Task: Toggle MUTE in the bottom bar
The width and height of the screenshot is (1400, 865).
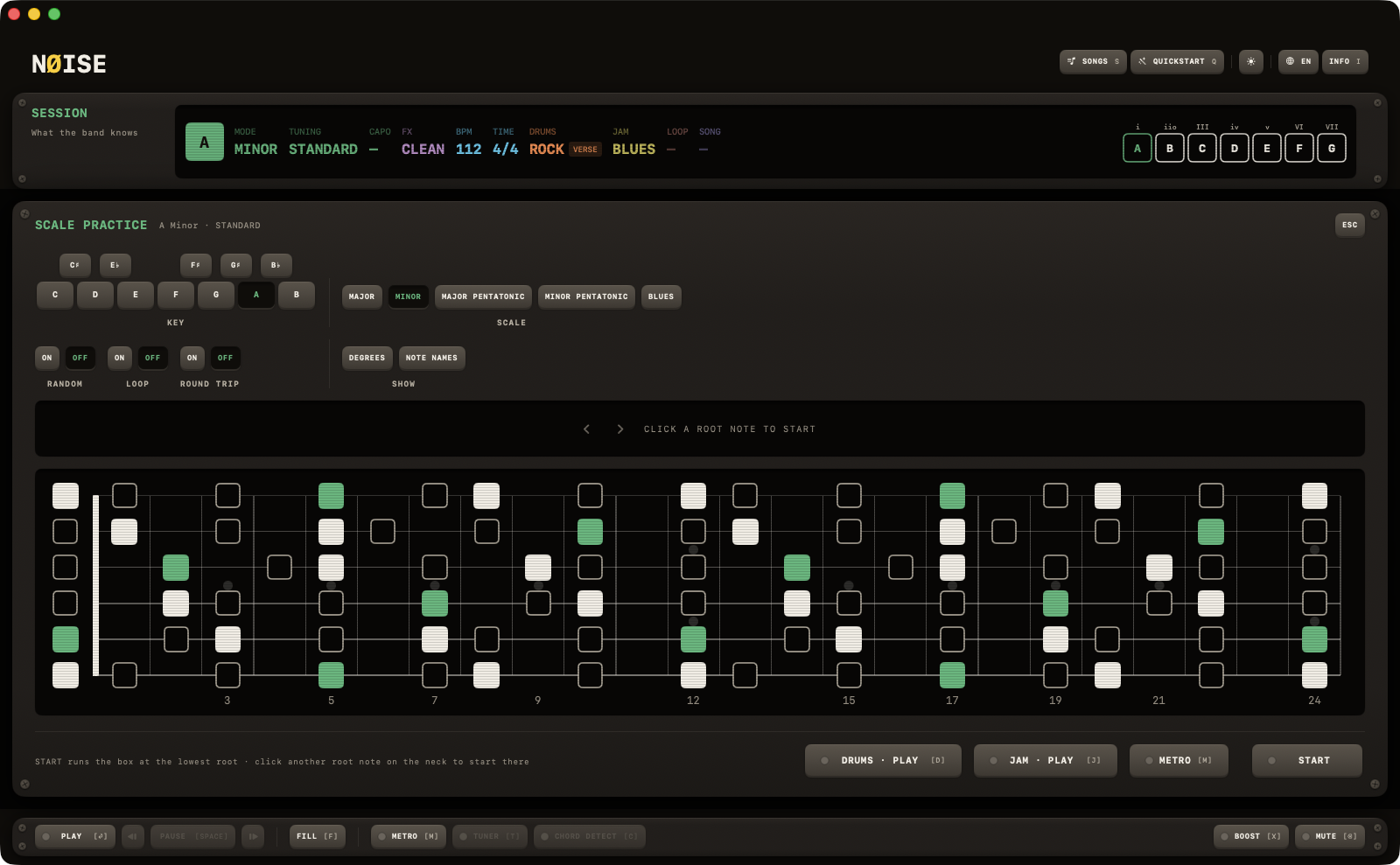Action: 1330,836
